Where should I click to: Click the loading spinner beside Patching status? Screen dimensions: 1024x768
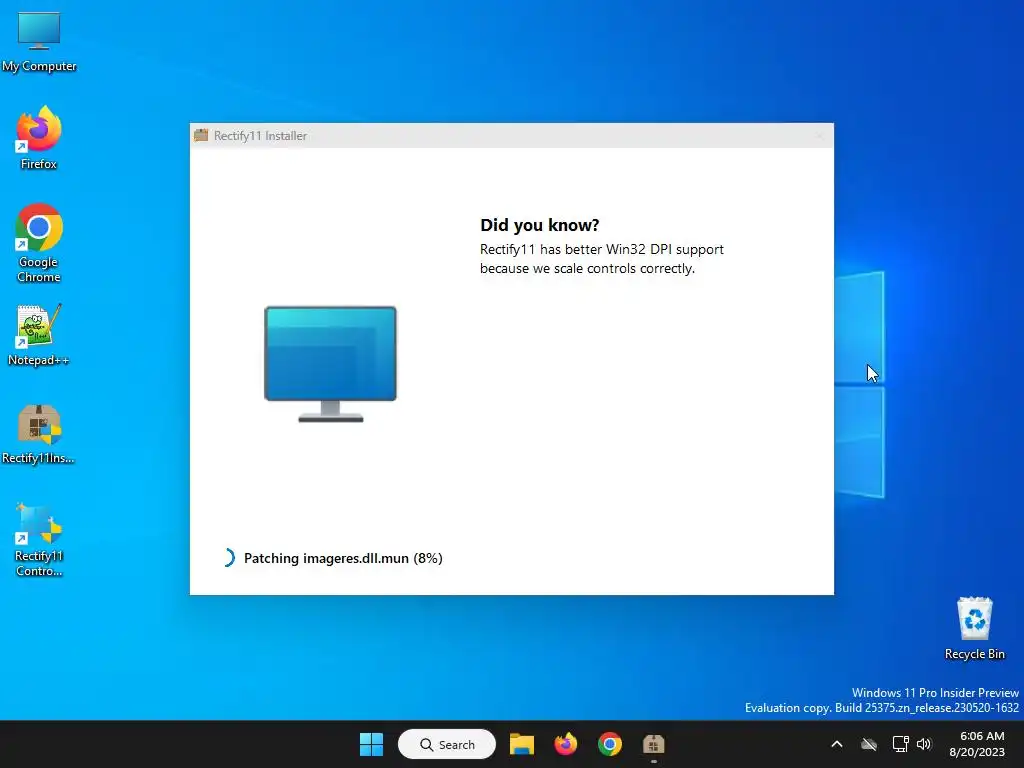click(x=227, y=558)
